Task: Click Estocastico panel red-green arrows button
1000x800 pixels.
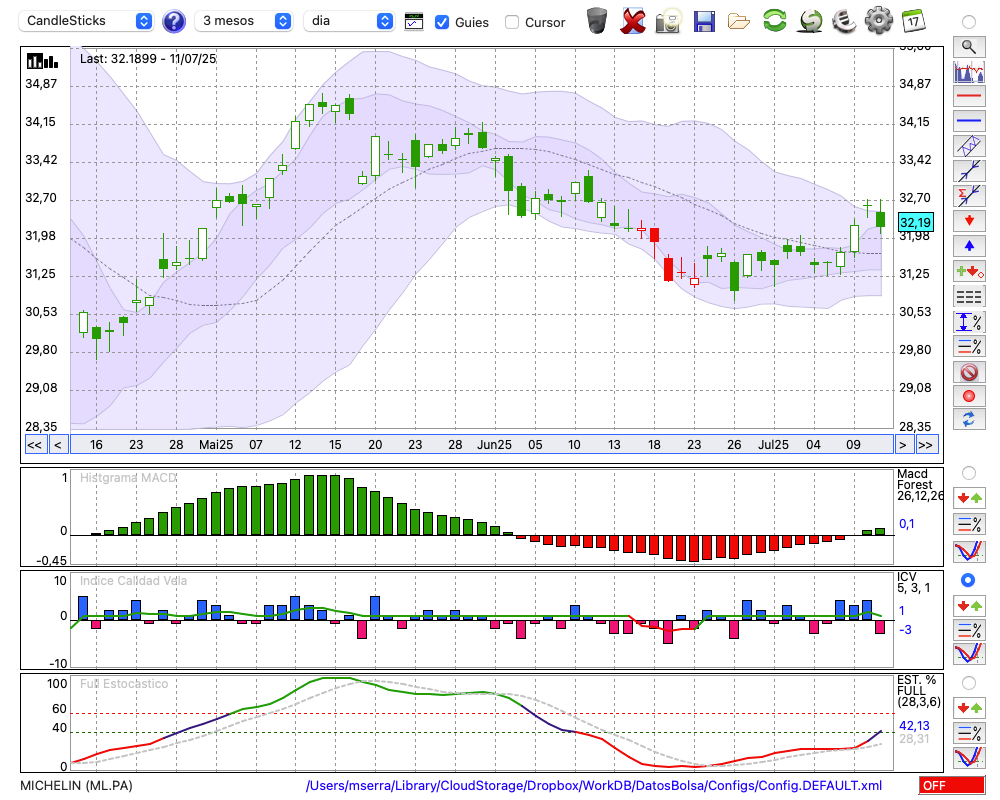Action: [969, 708]
